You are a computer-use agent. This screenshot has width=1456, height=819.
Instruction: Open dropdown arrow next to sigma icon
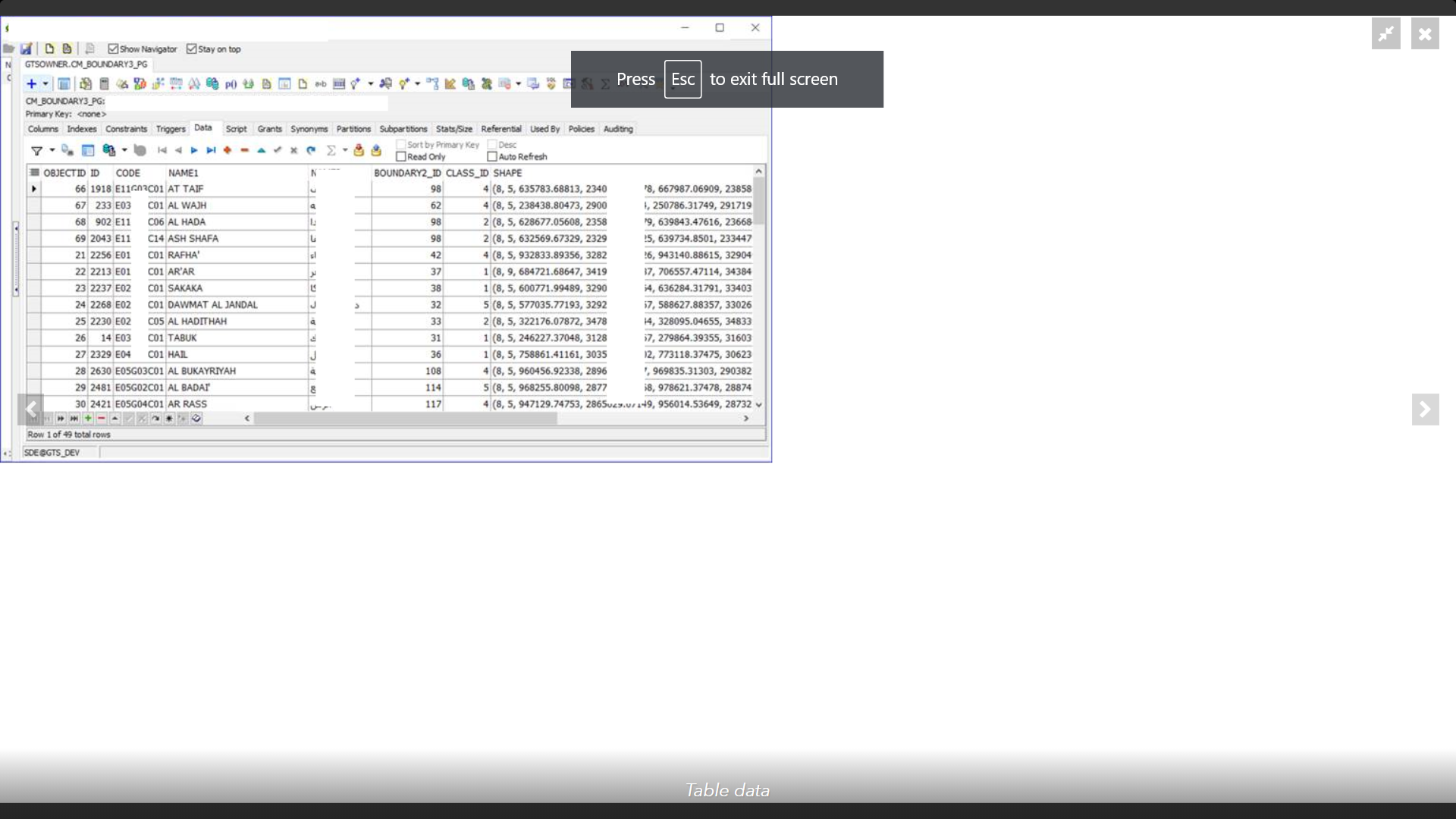[345, 150]
